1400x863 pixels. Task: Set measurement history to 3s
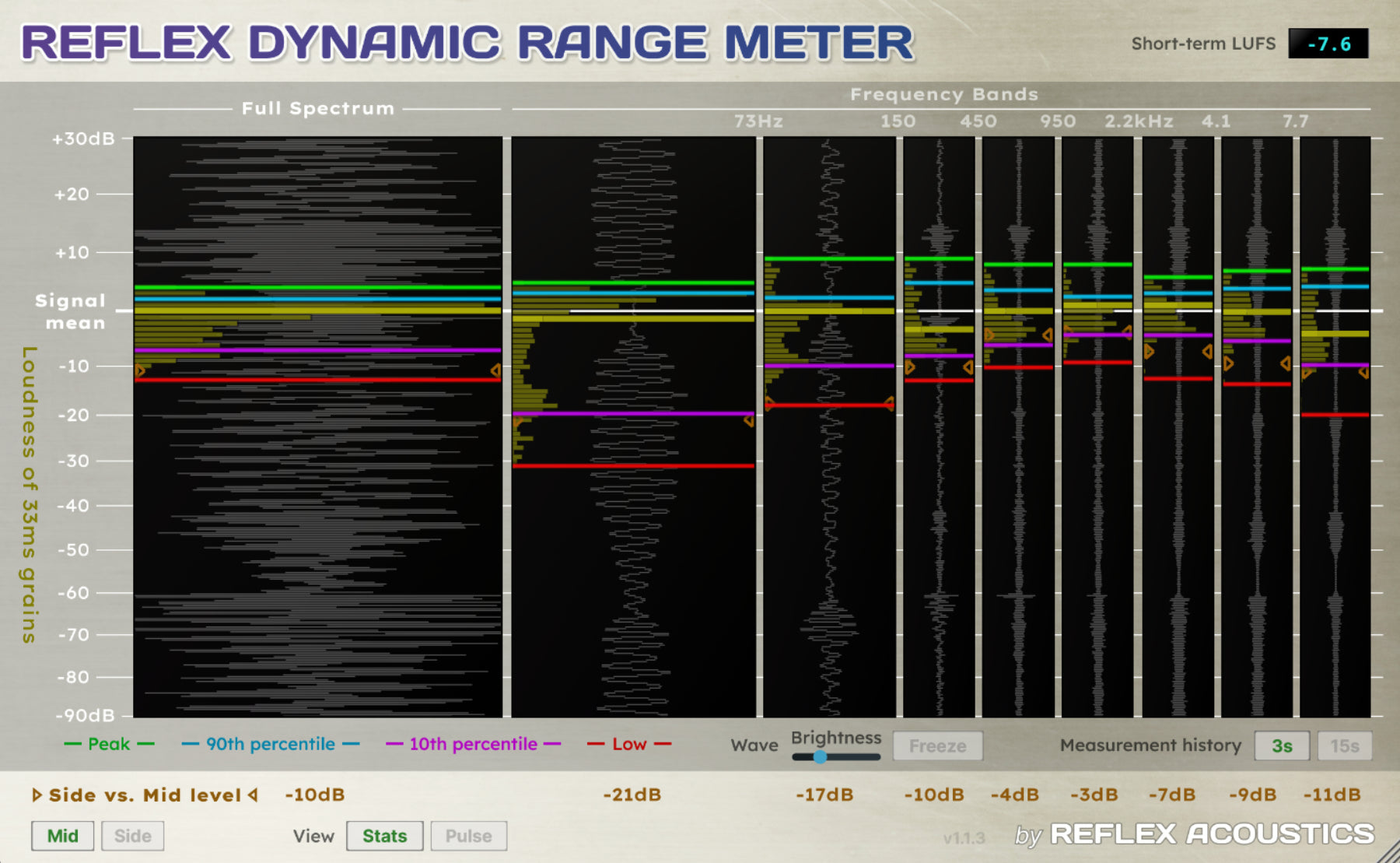click(1281, 745)
